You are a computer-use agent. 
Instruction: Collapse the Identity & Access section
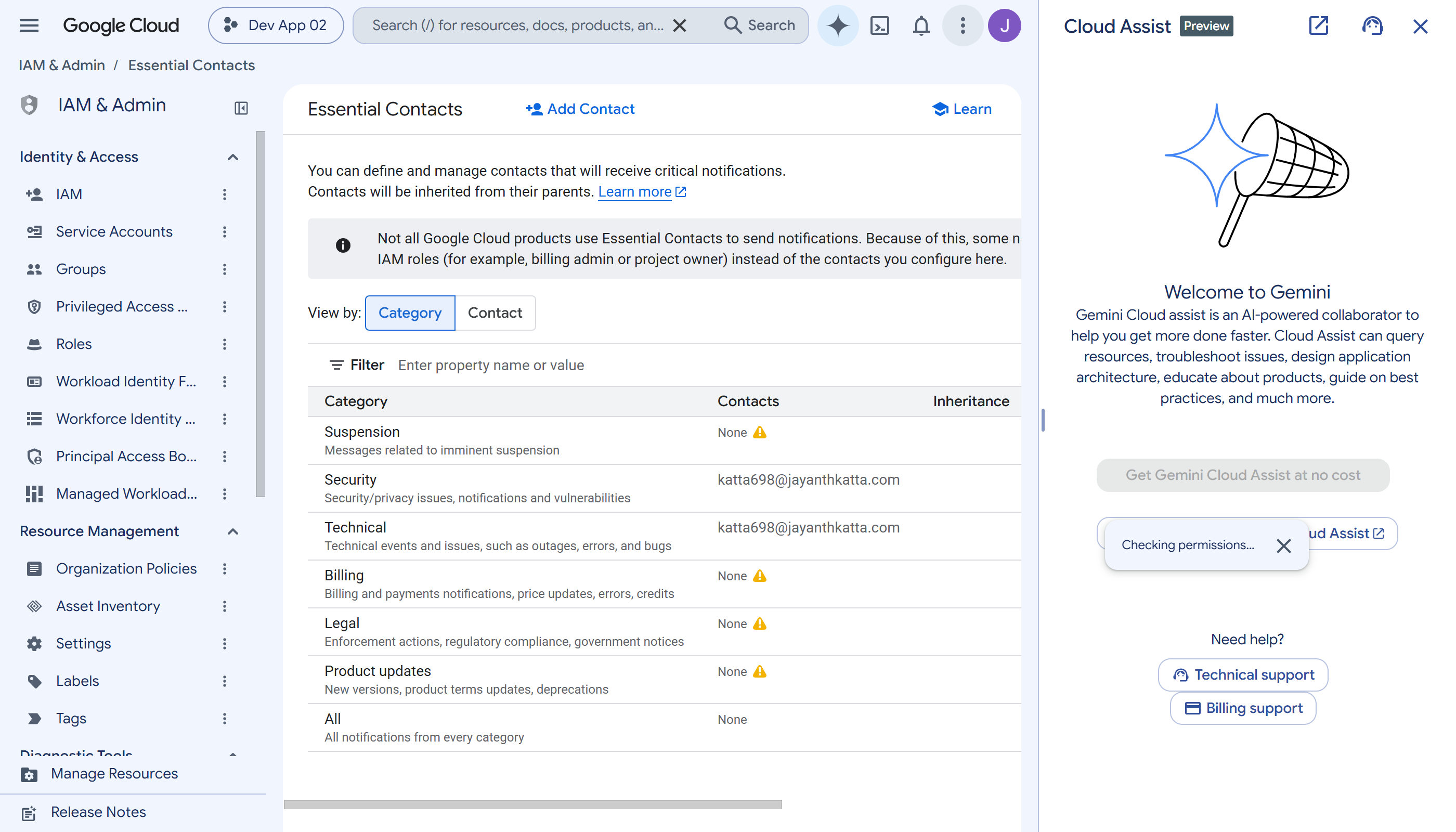(232, 157)
